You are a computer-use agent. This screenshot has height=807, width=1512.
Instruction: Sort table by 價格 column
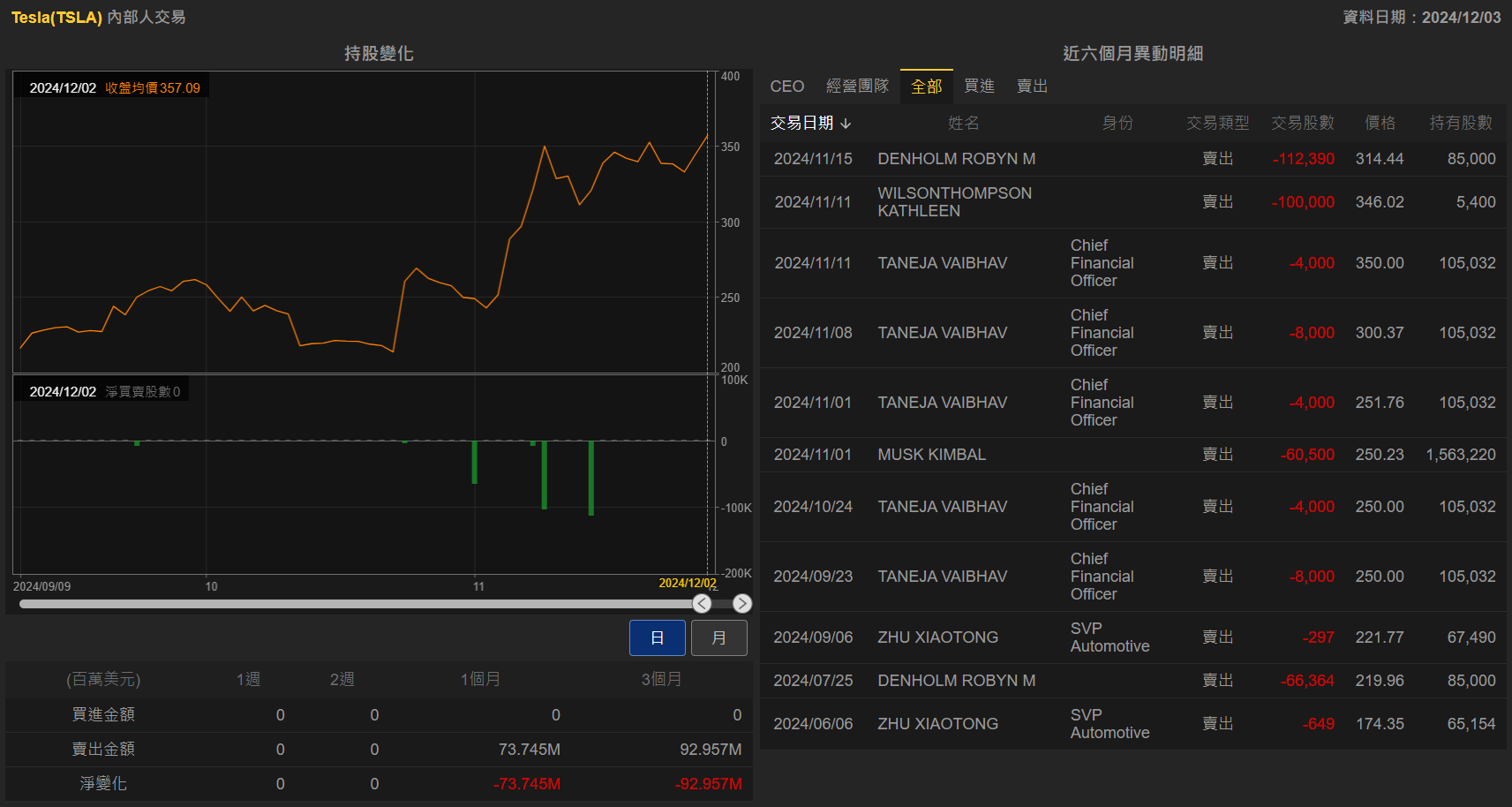pos(1380,124)
